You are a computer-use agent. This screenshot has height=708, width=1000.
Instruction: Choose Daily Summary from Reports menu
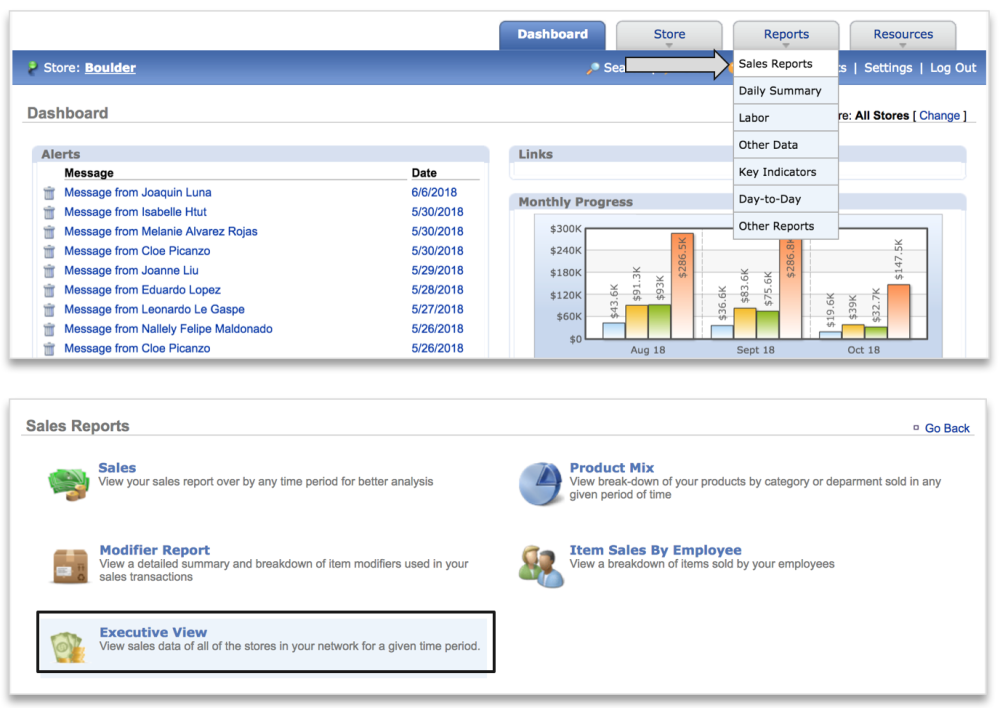(x=786, y=91)
